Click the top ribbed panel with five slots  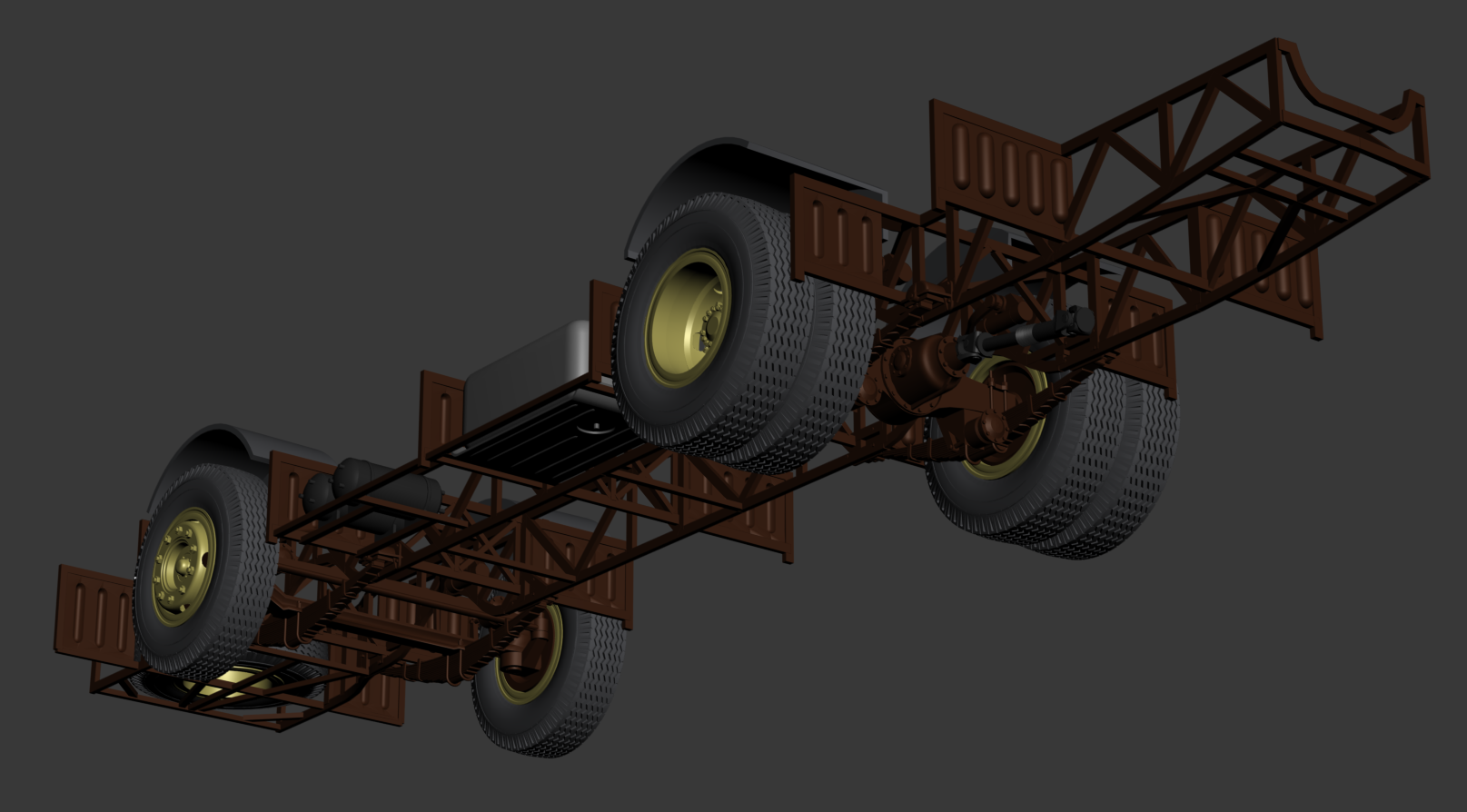pos(999,168)
